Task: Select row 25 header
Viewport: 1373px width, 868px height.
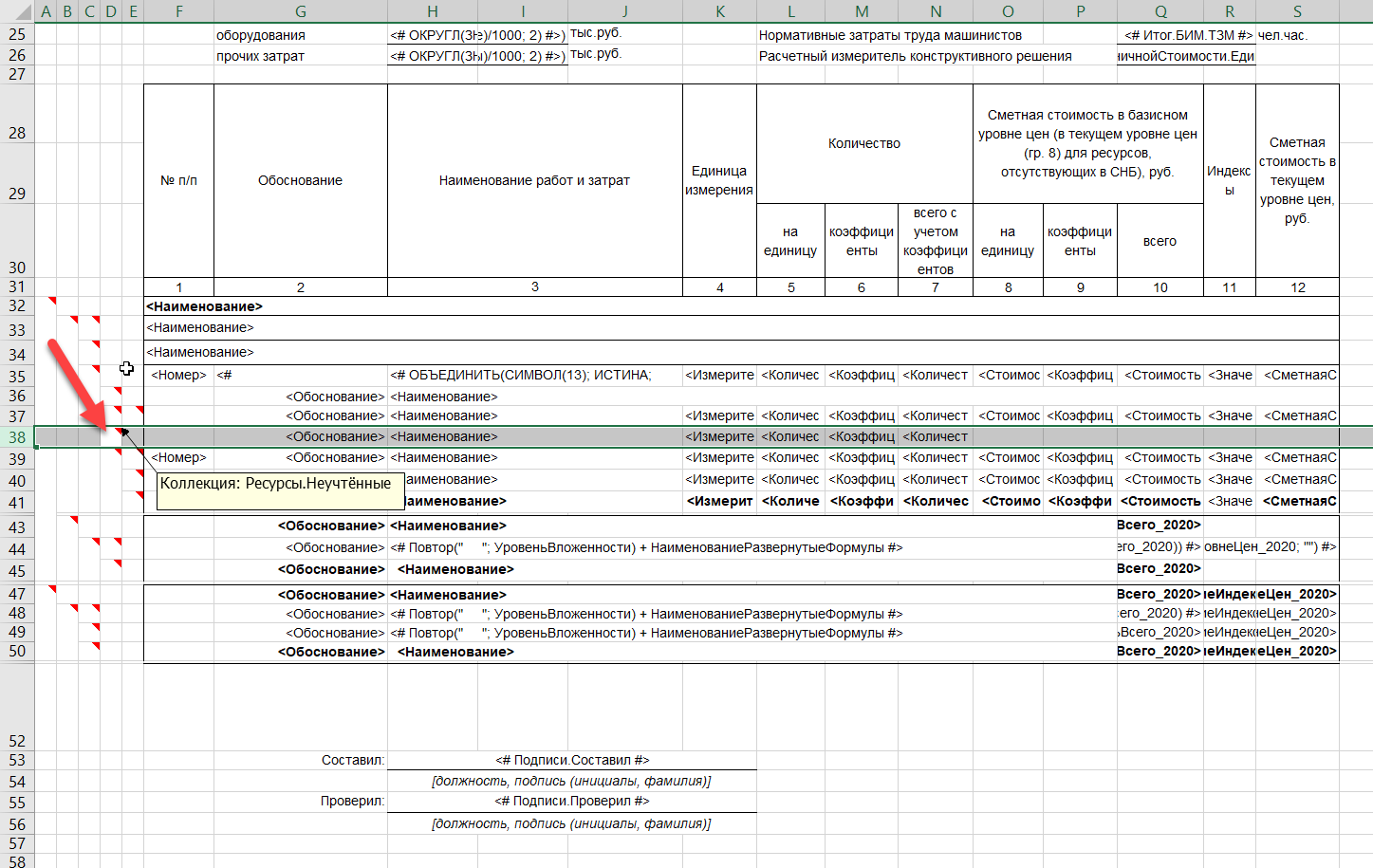Action: coord(17,34)
